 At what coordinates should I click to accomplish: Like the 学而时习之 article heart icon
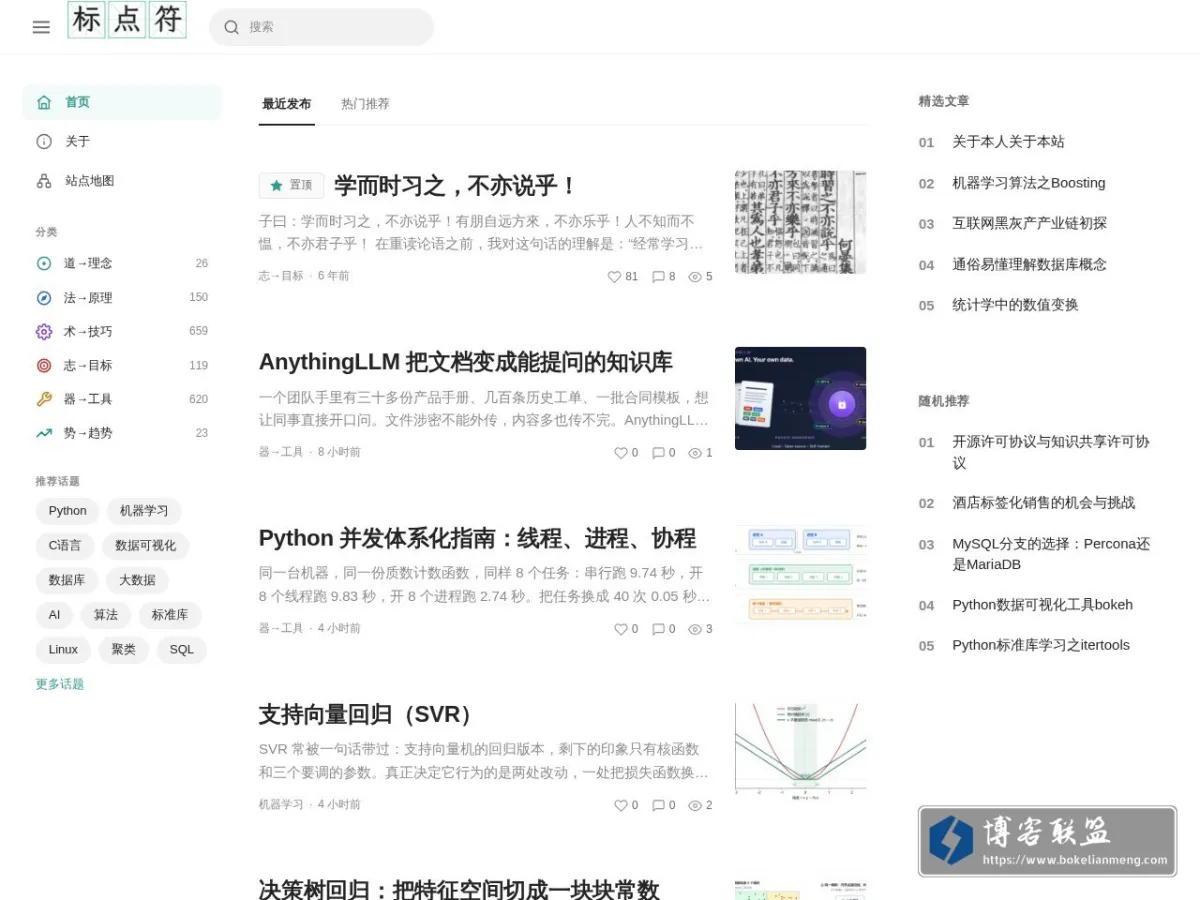click(615, 277)
